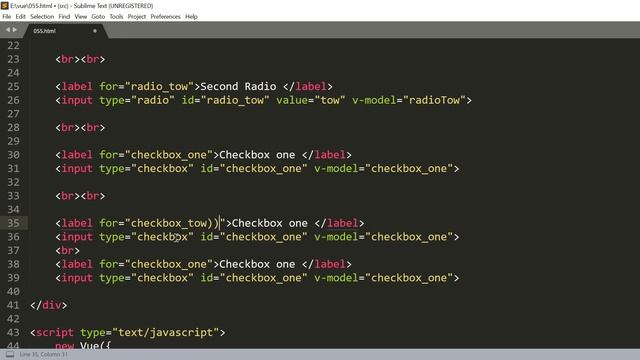Viewport: 640px width, 360px height.
Task: Click the unsaved dot on 055.html tab
Action: coord(95,31)
